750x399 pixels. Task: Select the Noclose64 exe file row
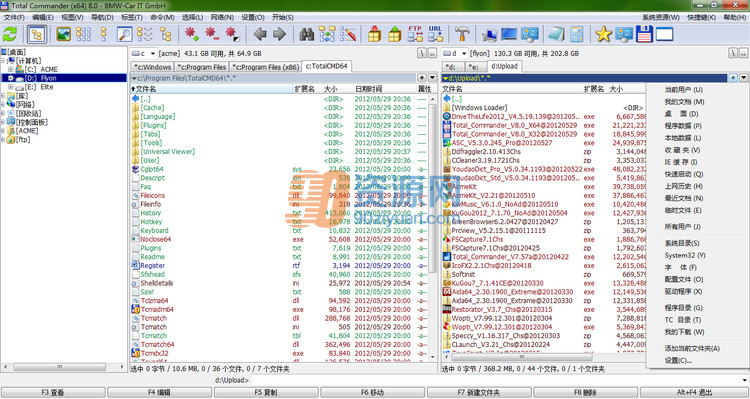(x=279, y=239)
